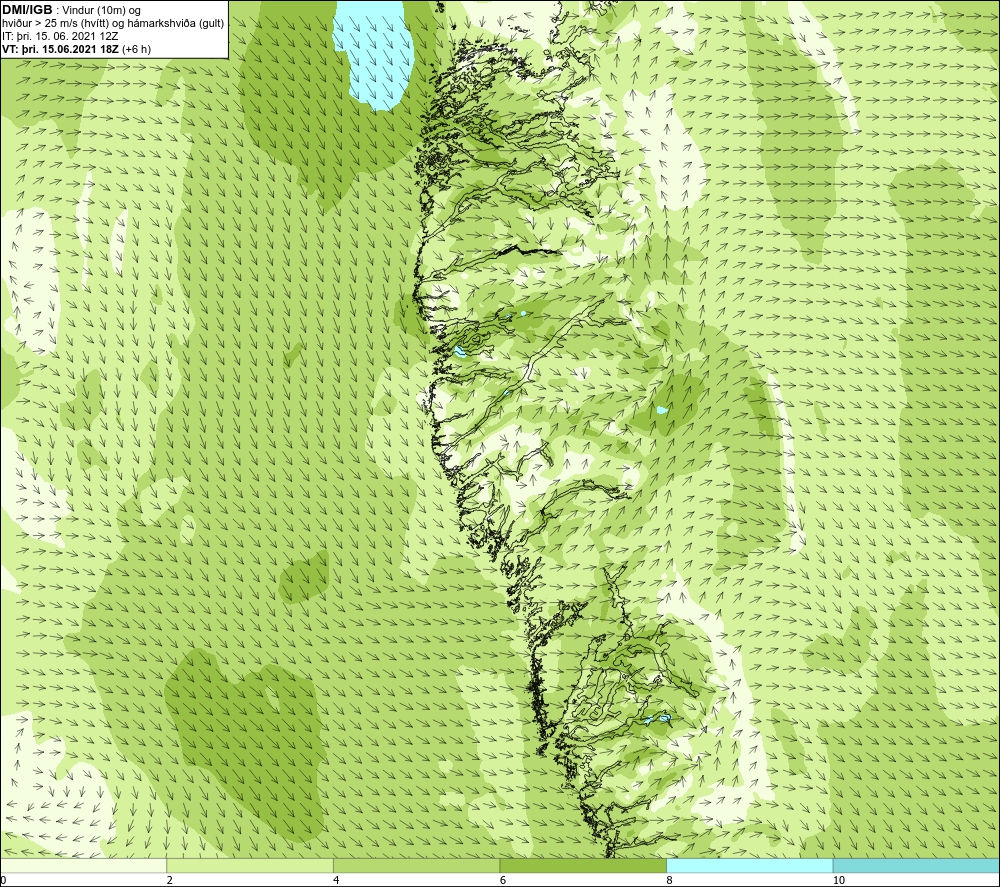Click the 'IT: þri. 15. 06. 2021 12Z' line

(x=60, y=36)
